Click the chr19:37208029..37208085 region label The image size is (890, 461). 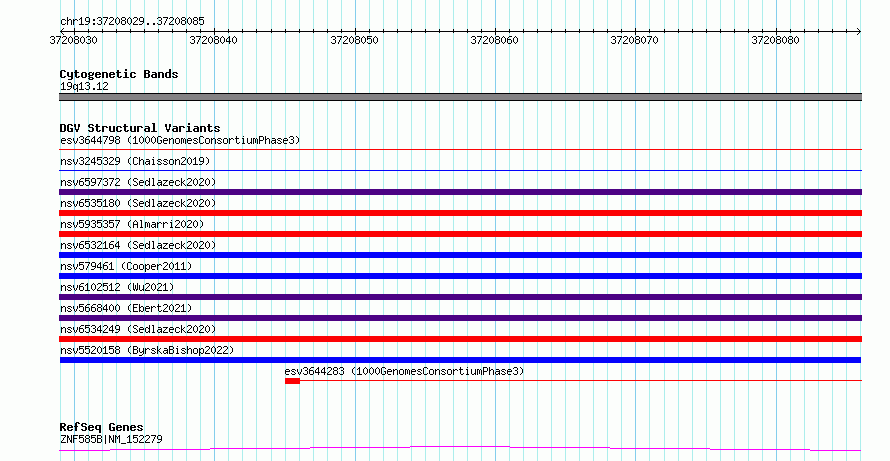[132, 22]
